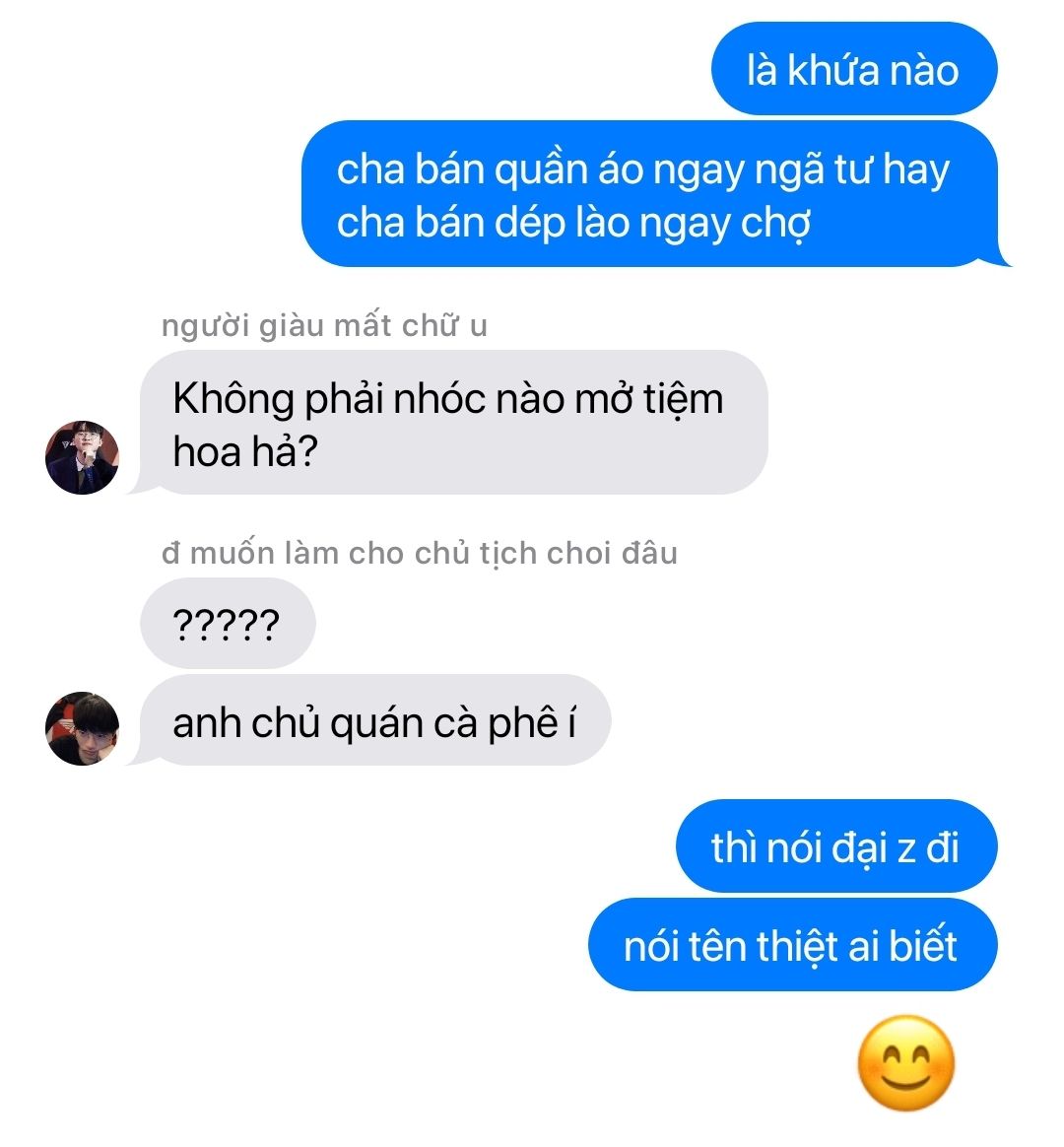Select the 'nói tên thiệt ai biết' bubble
1064x1147 pixels.
pyautogui.click(x=793, y=944)
